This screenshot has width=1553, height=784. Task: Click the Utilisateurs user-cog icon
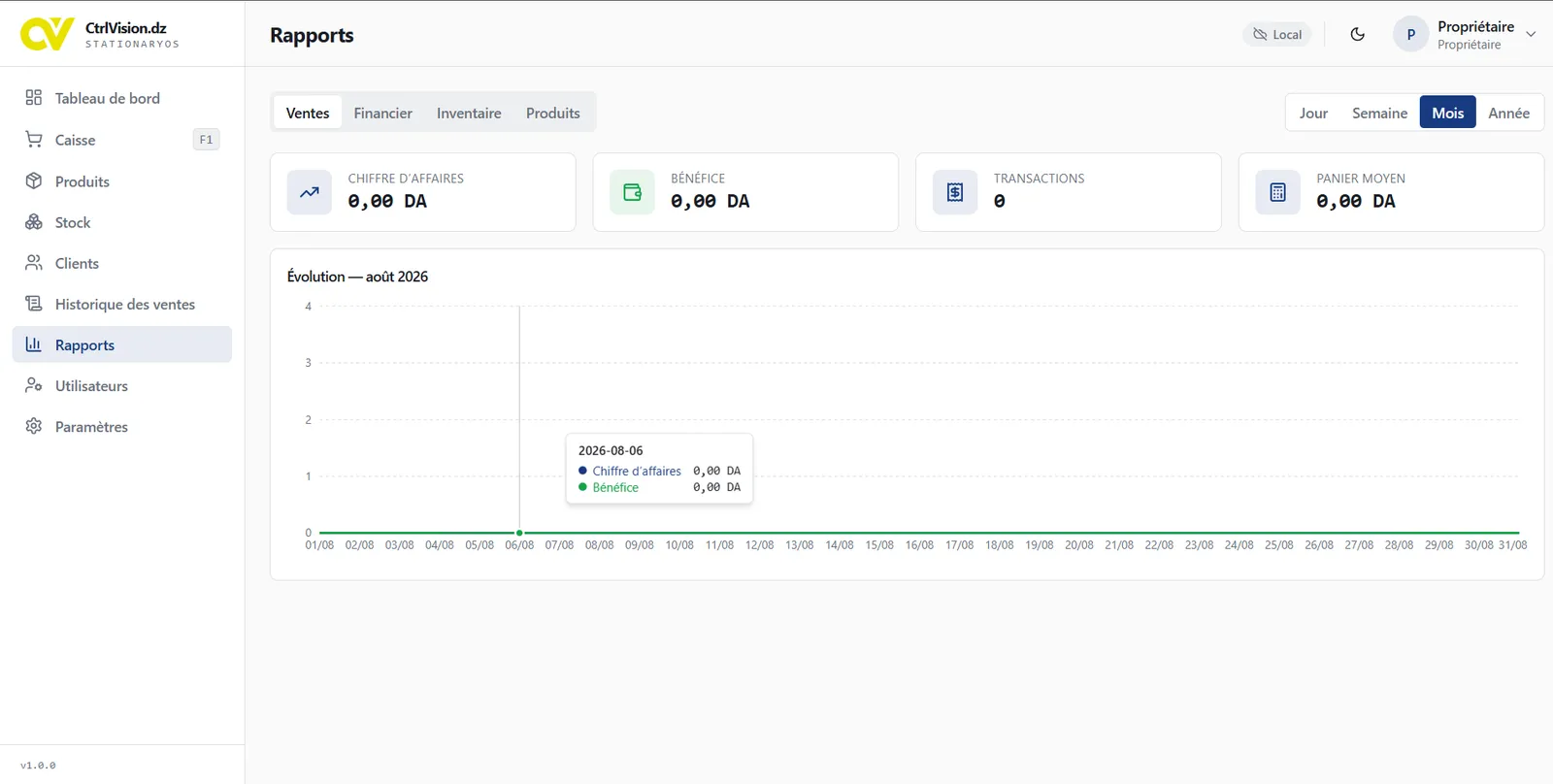[34, 384]
